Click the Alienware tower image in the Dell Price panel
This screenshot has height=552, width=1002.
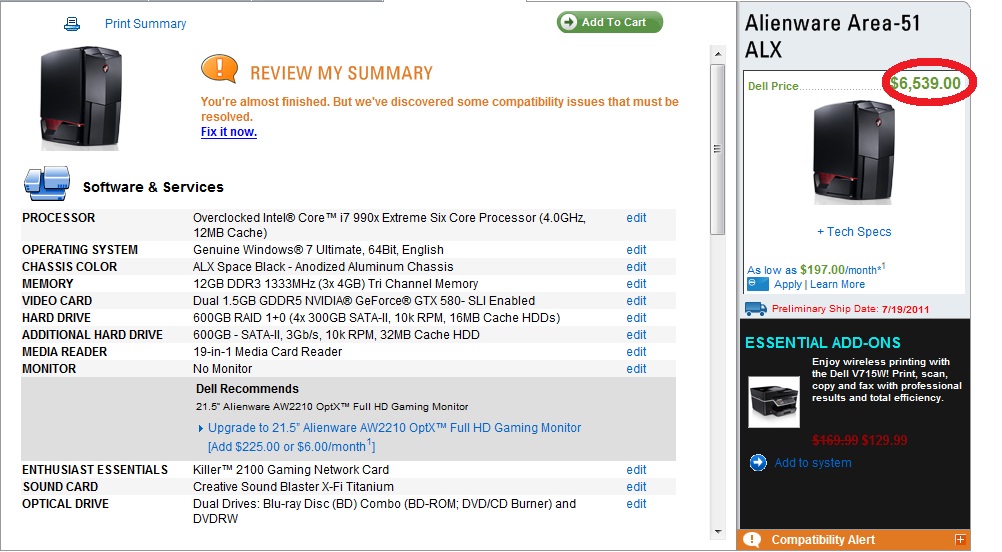[x=853, y=153]
